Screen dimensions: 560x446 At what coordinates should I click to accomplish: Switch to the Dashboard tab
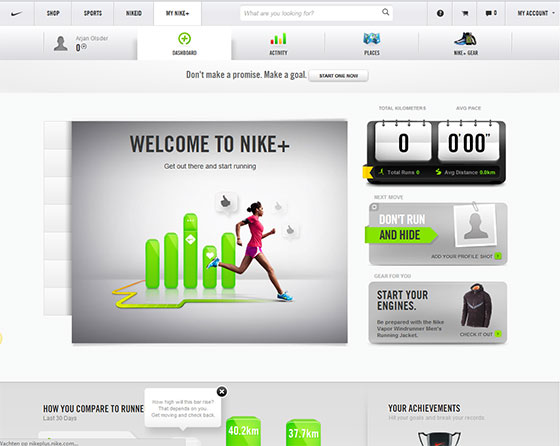tap(184, 44)
